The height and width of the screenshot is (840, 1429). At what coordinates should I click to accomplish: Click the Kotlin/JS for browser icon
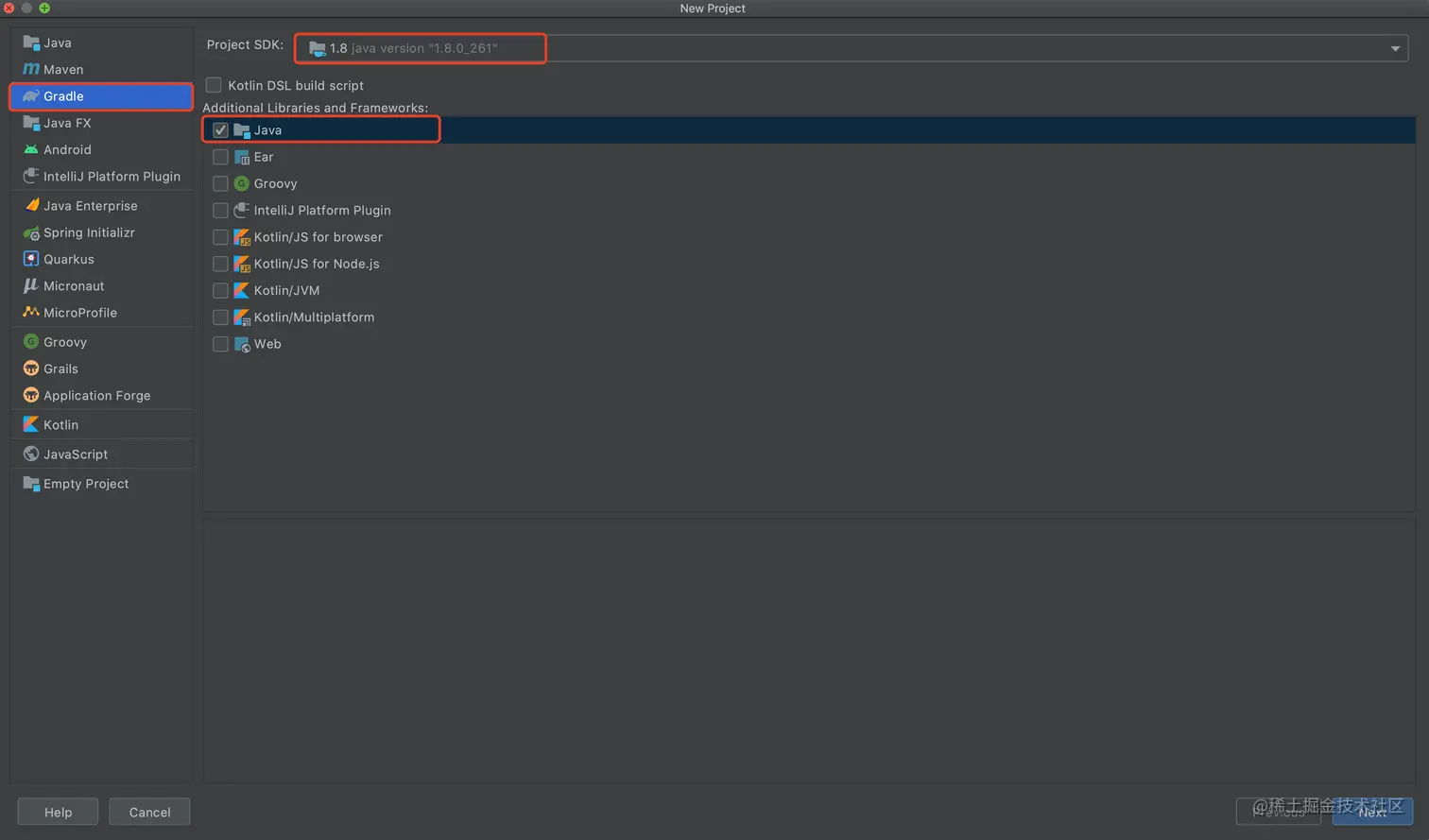[x=242, y=237]
